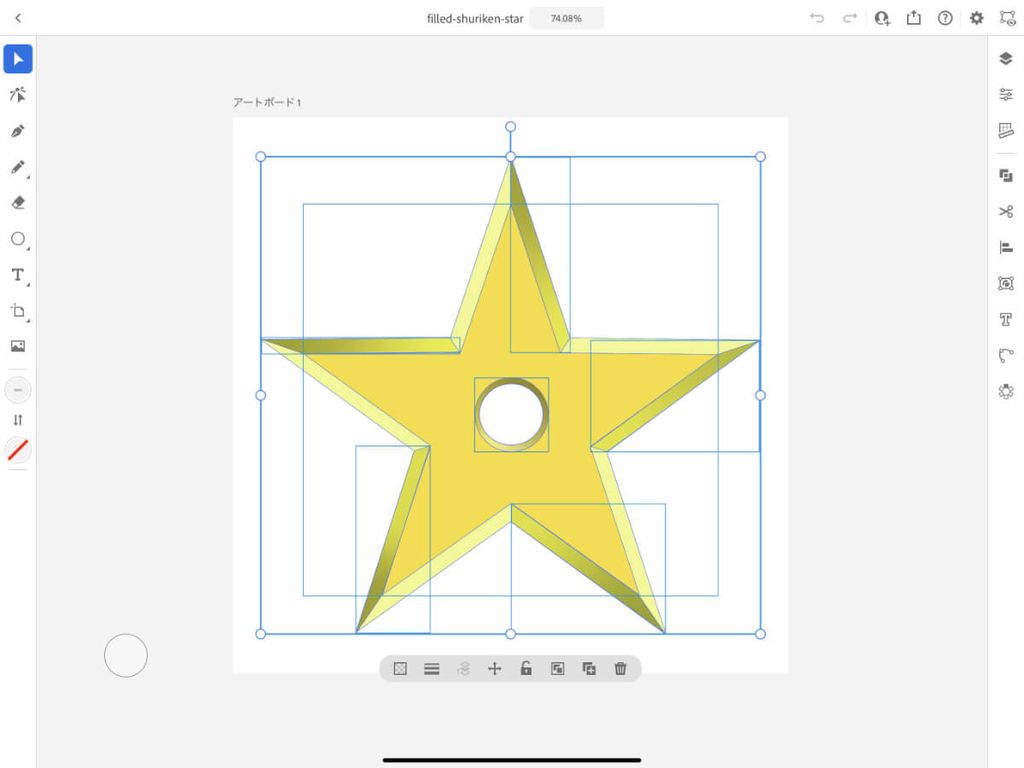Open the help question mark
The height and width of the screenshot is (768, 1024).
(x=945, y=18)
